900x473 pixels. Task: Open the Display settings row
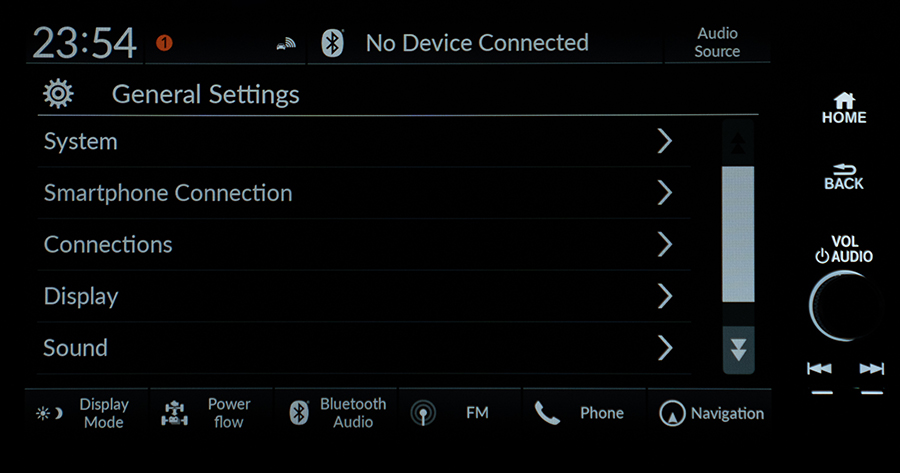pos(364,296)
